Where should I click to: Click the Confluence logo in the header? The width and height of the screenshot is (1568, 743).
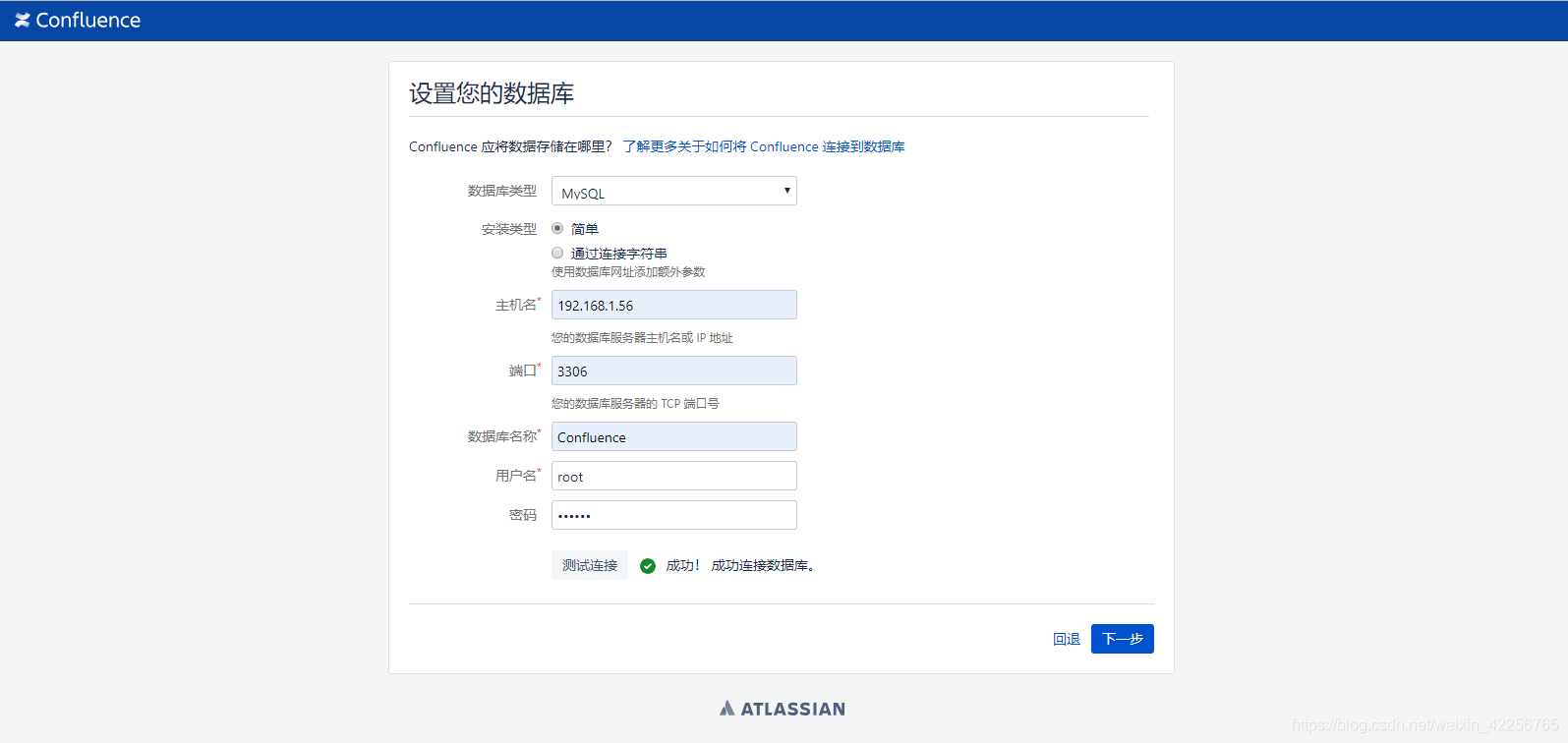point(78,20)
